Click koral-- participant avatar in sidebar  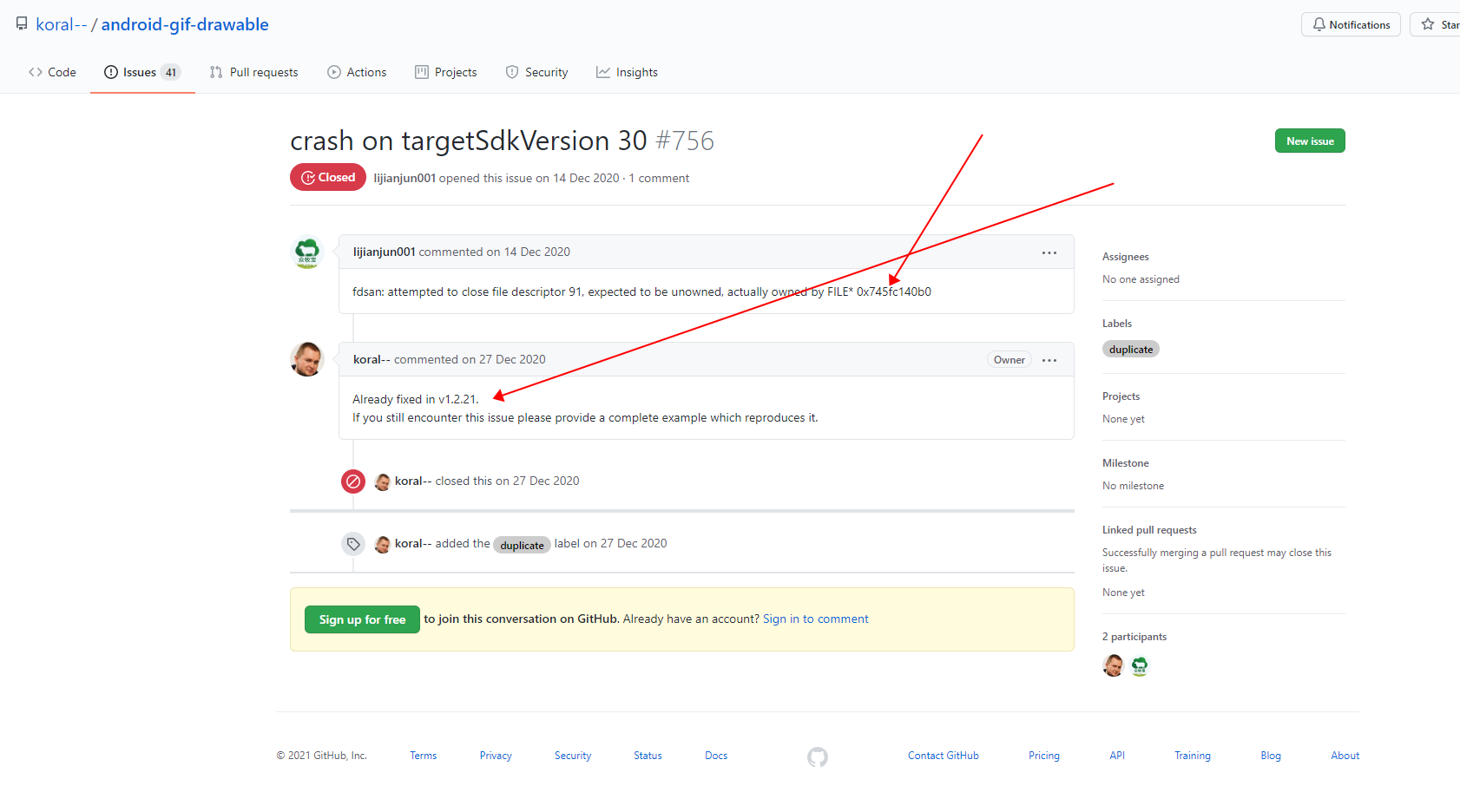[1113, 665]
